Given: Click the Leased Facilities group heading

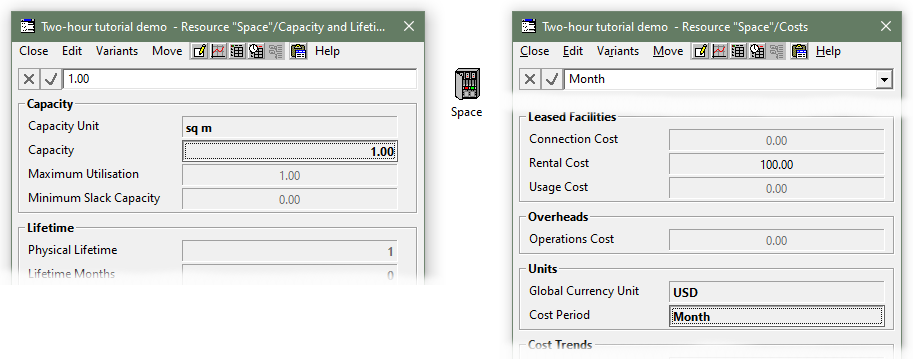Looking at the screenshot, I should coord(572,117).
